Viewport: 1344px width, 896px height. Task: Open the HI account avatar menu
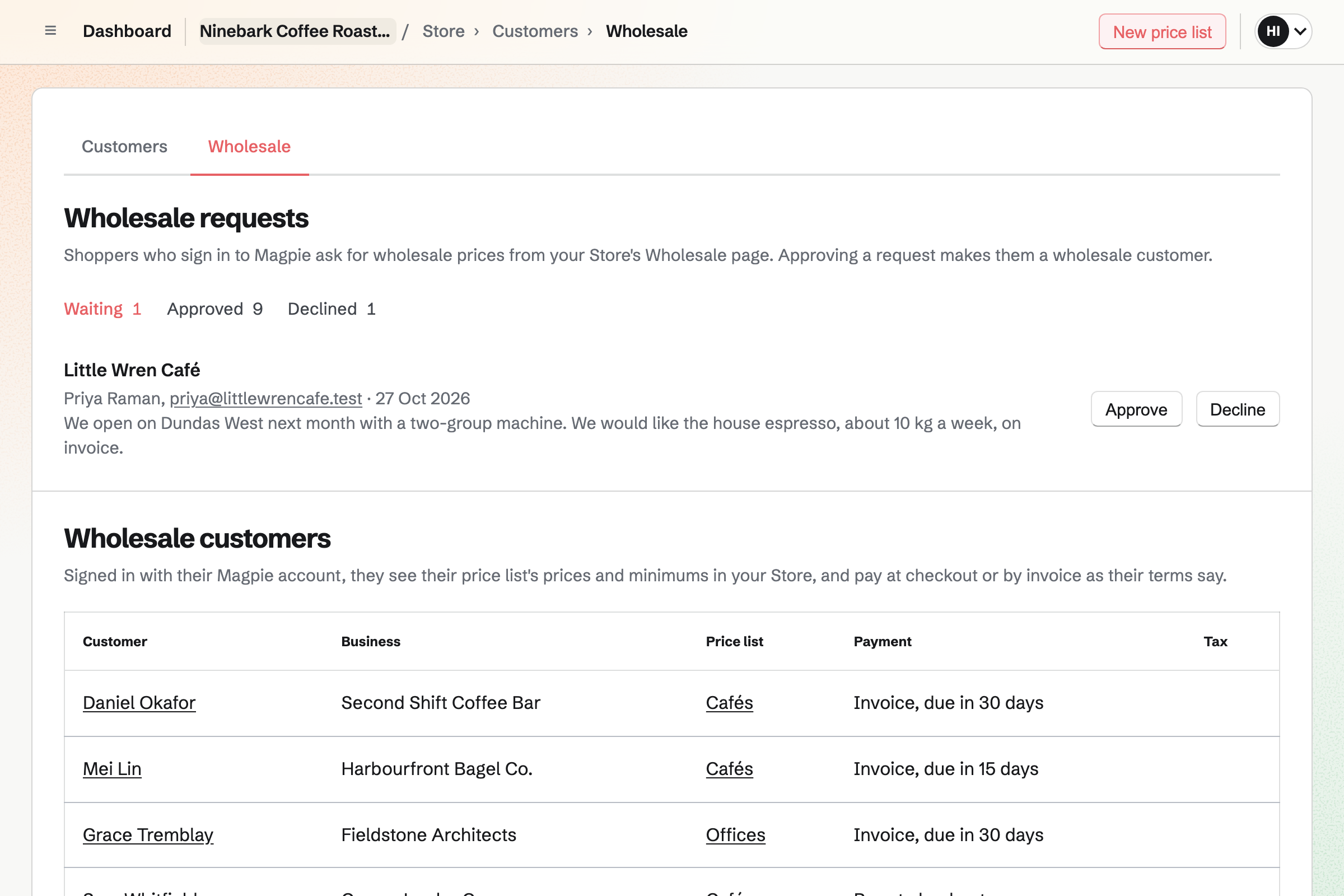pos(1272,31)
